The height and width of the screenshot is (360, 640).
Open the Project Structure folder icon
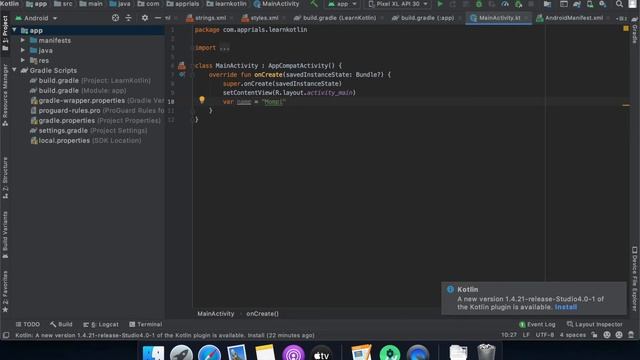(x=547, y=4)
